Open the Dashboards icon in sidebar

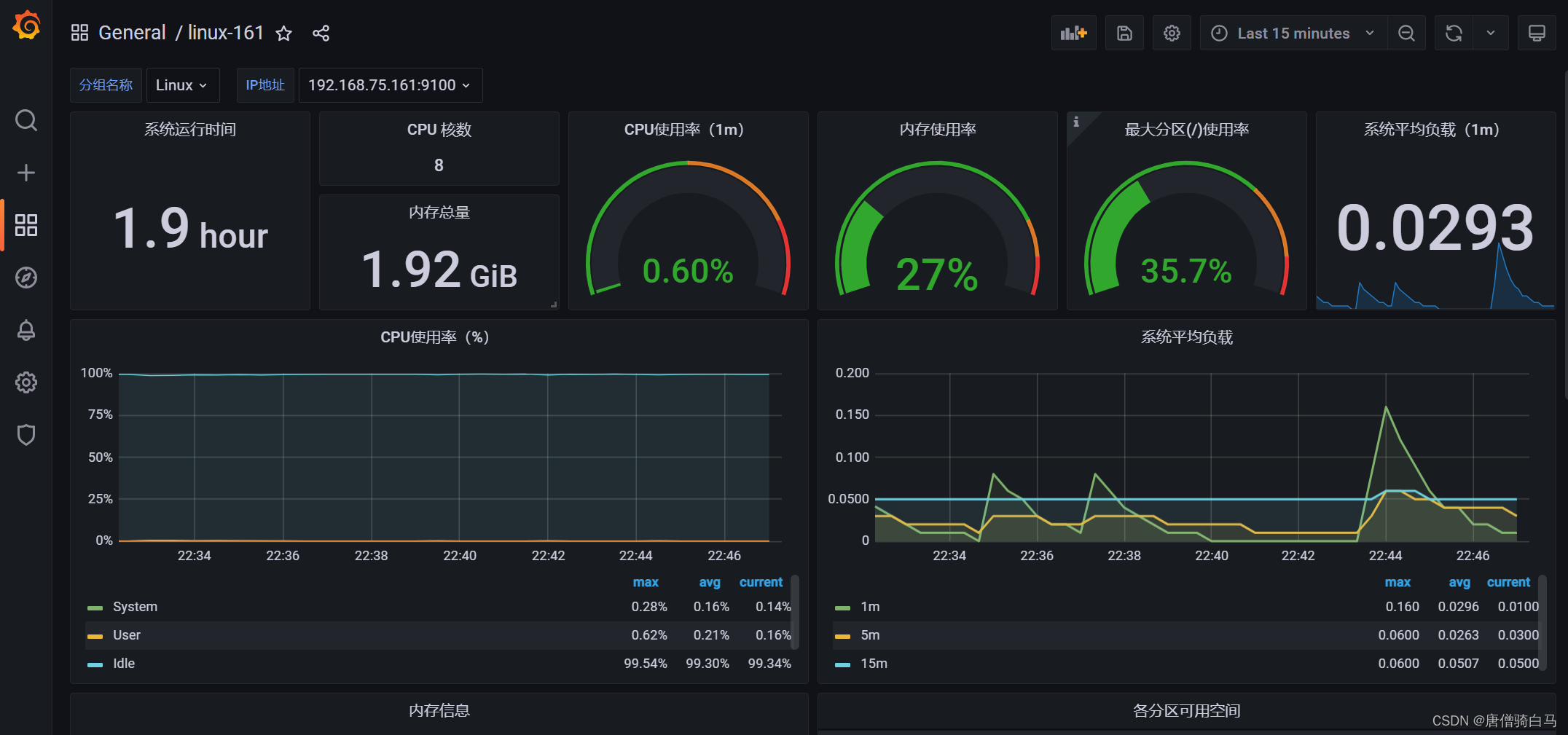[26, 225]
